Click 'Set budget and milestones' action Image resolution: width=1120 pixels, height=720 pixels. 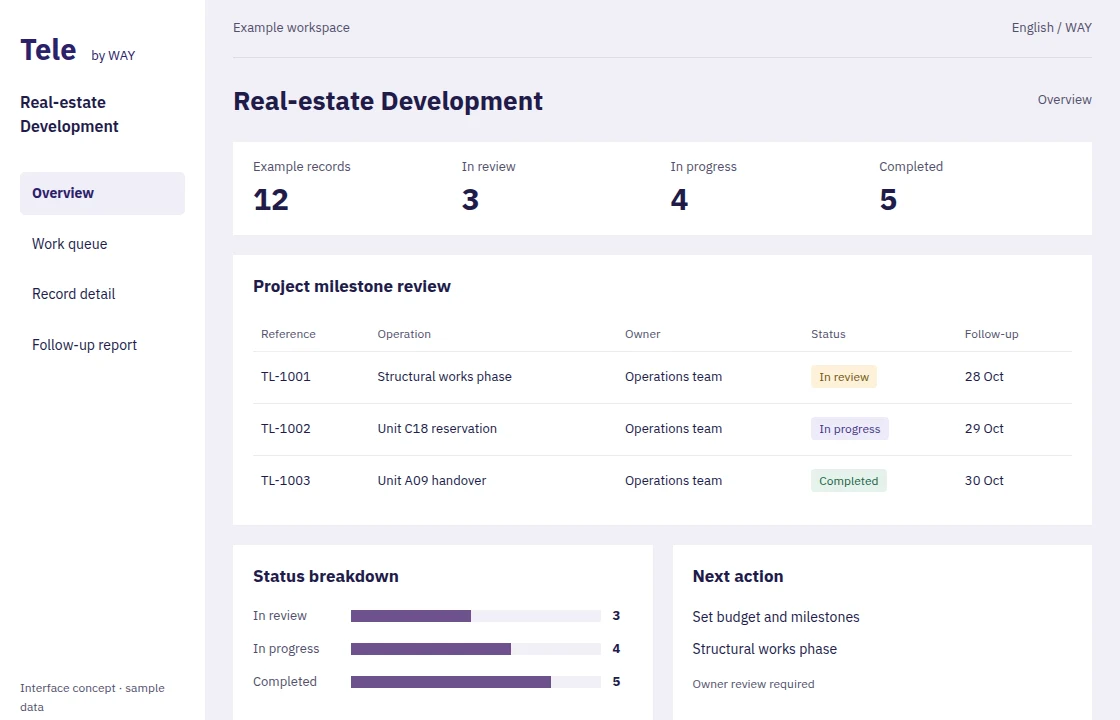pos(776,616)
